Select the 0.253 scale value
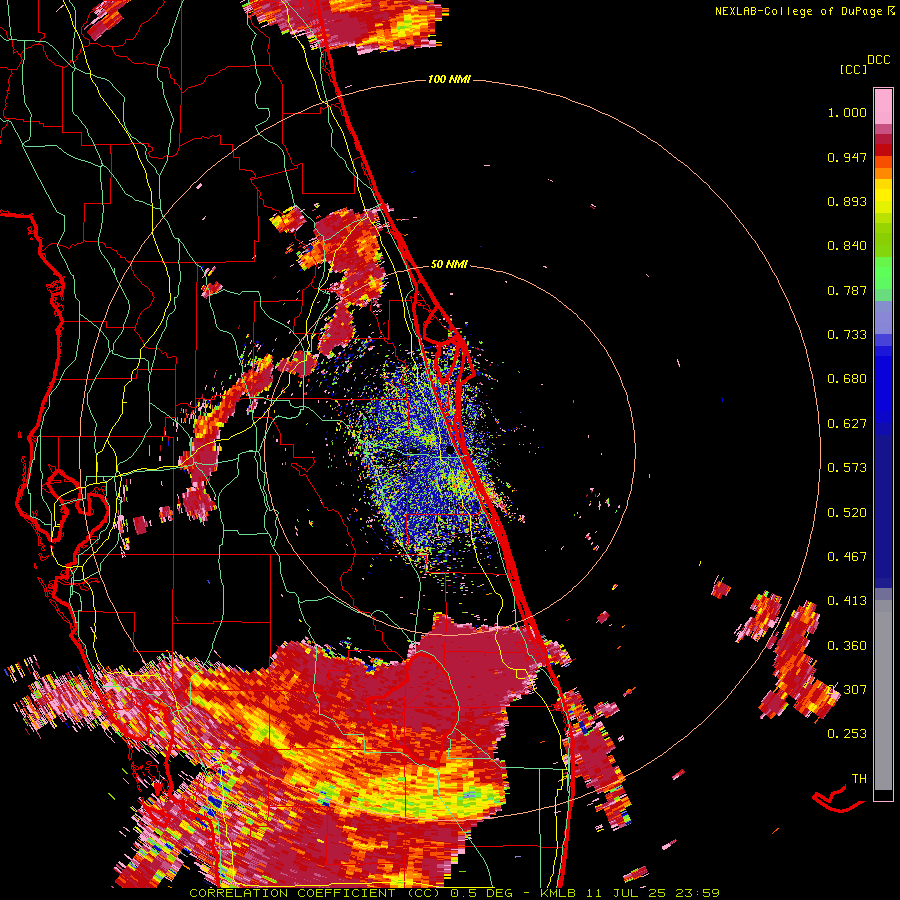This screenshot has width=900, height=900. pos(847,734)
